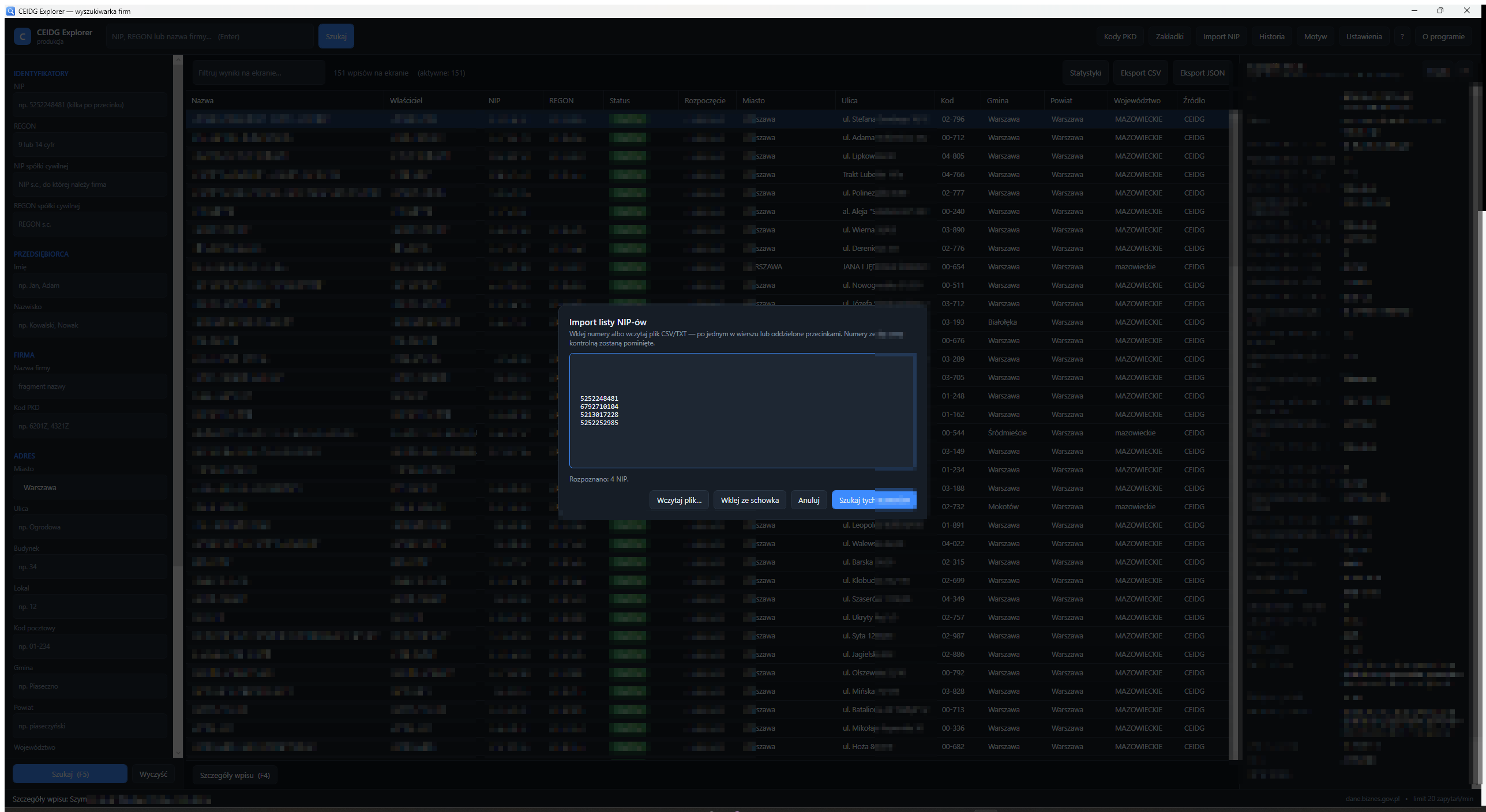
Task: Open Historia in top bar
Action: tap(1271, 36)
